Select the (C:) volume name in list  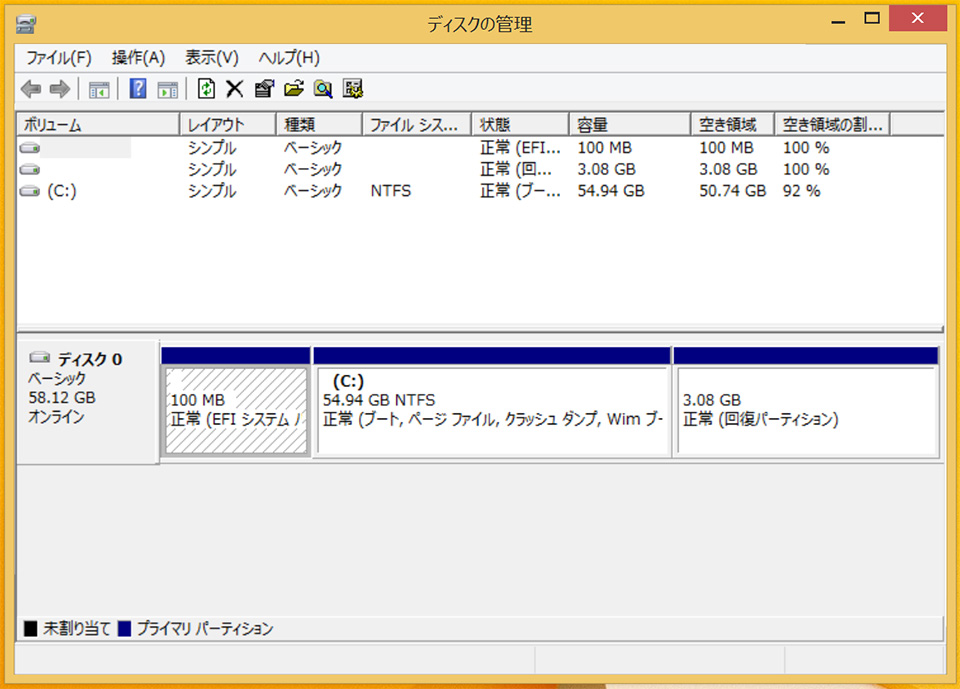[62, 191]
